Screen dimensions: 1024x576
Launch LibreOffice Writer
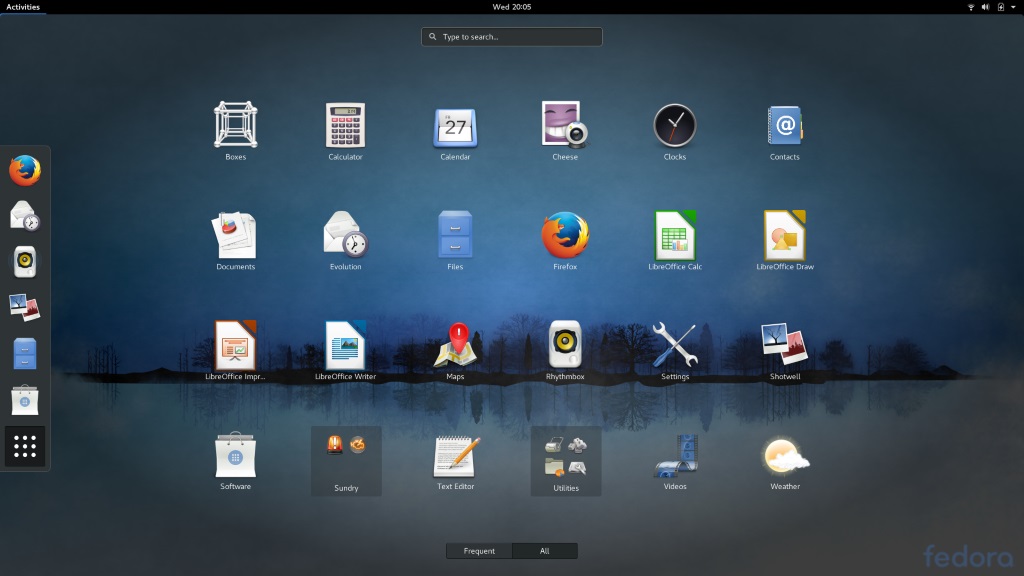pyautogui.click(x=345, y=351)
